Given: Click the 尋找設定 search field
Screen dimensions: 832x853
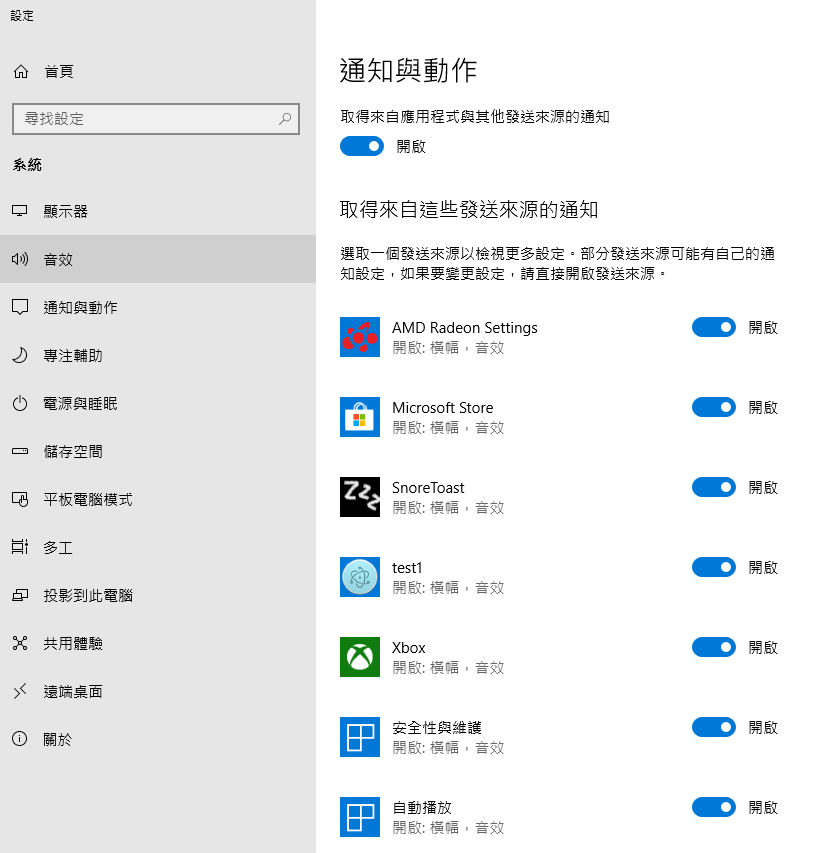Looking at the screenshot, I should click(145, 119).
